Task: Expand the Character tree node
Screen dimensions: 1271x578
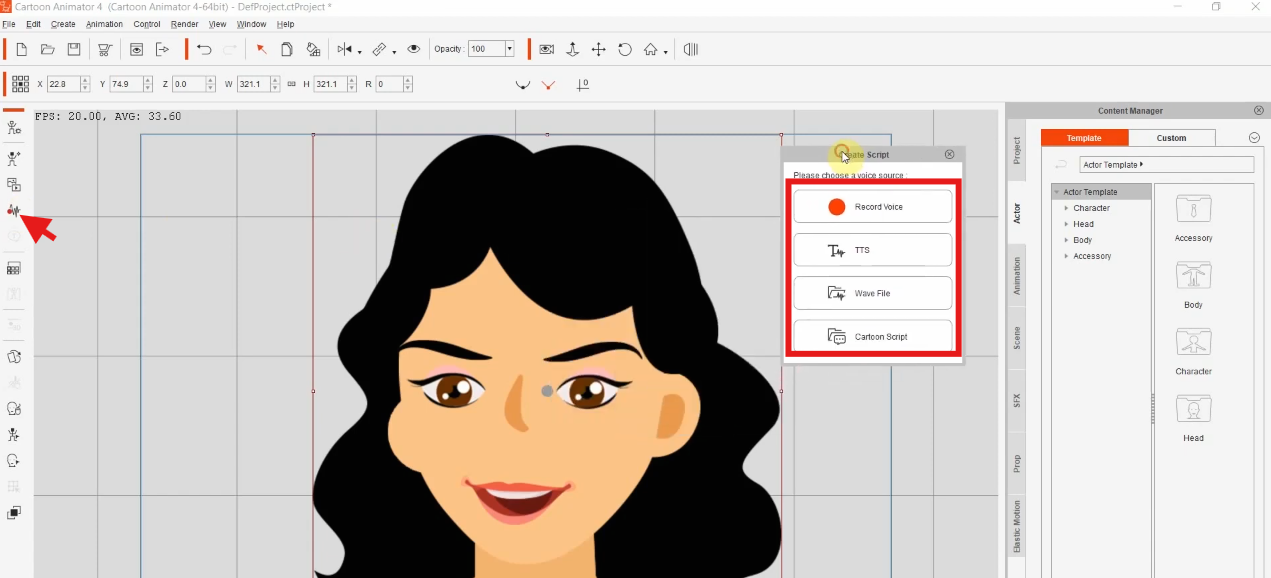Action: [x=1066, y=208]
